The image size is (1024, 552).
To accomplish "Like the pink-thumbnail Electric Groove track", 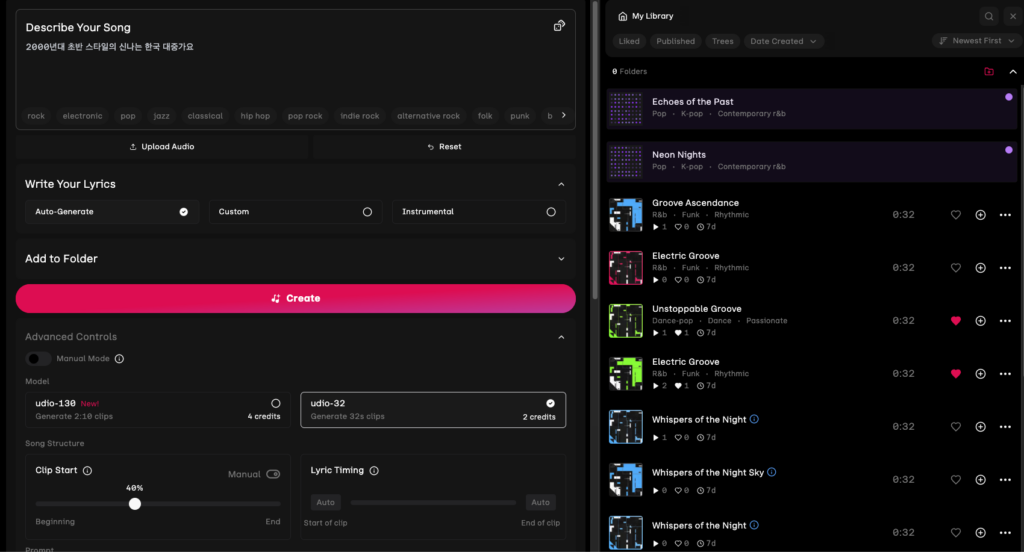I will click(x=955, y=268).
